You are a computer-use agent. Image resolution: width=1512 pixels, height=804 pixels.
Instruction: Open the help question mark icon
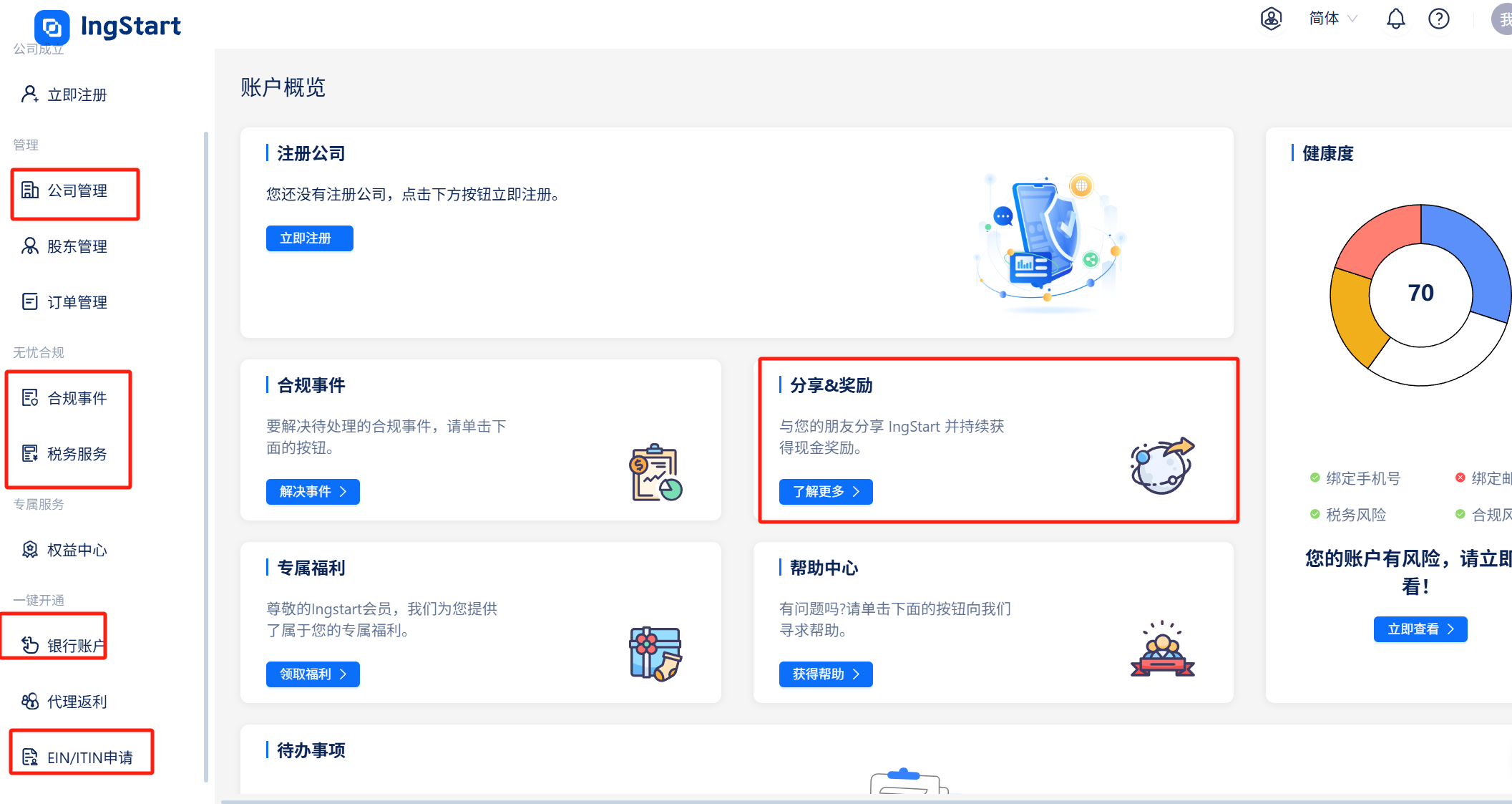[x=1438, y=19]
